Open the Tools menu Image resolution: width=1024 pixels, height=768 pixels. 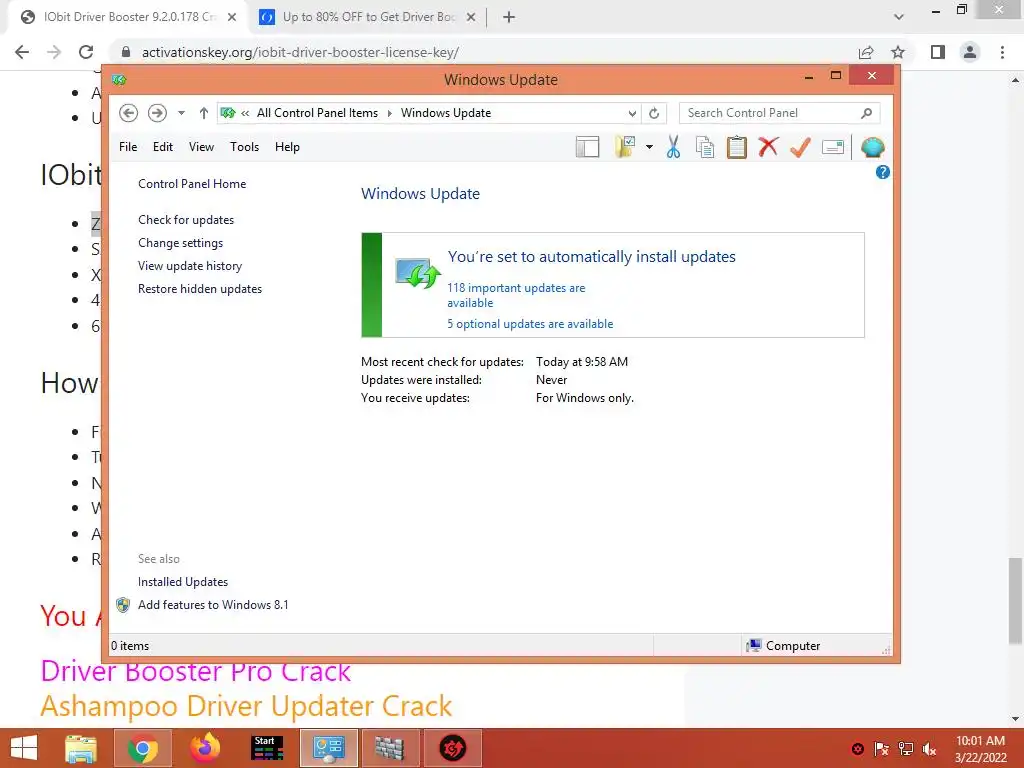[x=244, y=147]
